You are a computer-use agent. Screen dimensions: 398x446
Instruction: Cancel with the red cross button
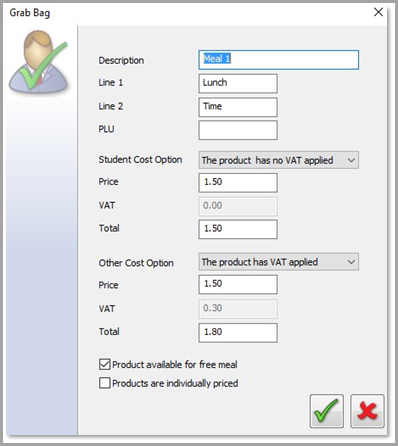(x=367, y=411)
